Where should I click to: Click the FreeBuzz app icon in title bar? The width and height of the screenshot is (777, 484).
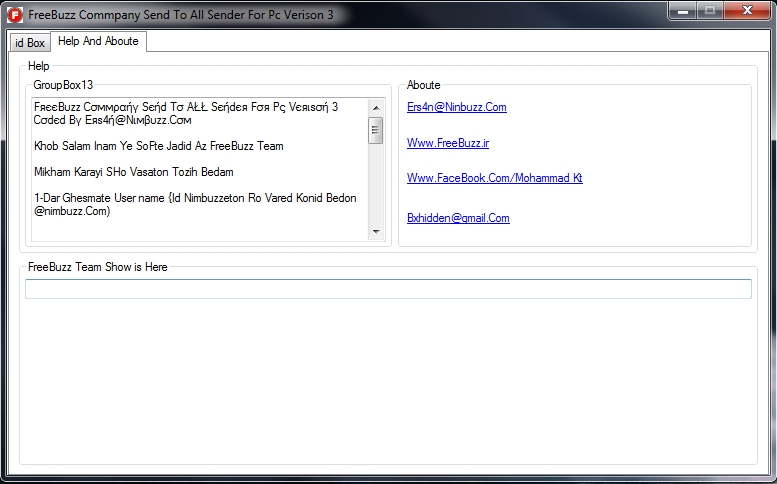point(15,15)
